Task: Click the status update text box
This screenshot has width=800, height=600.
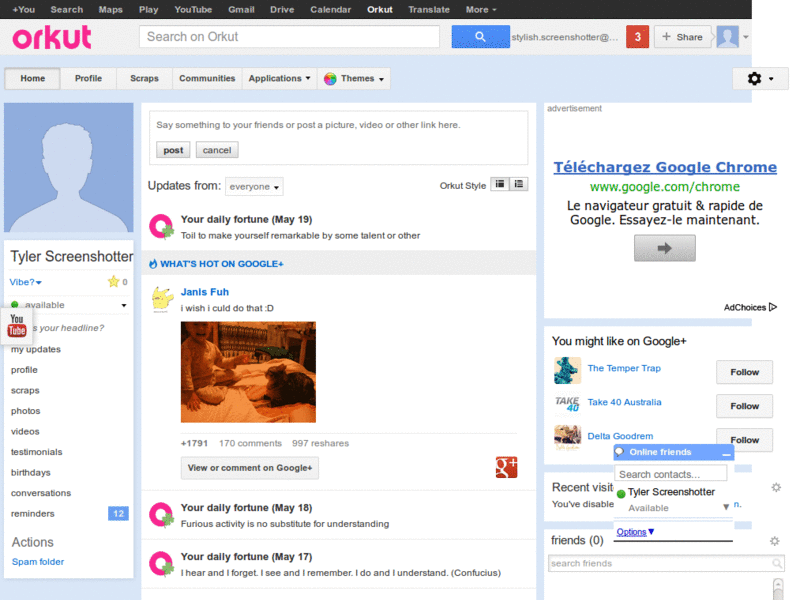Action: [338, 125]
